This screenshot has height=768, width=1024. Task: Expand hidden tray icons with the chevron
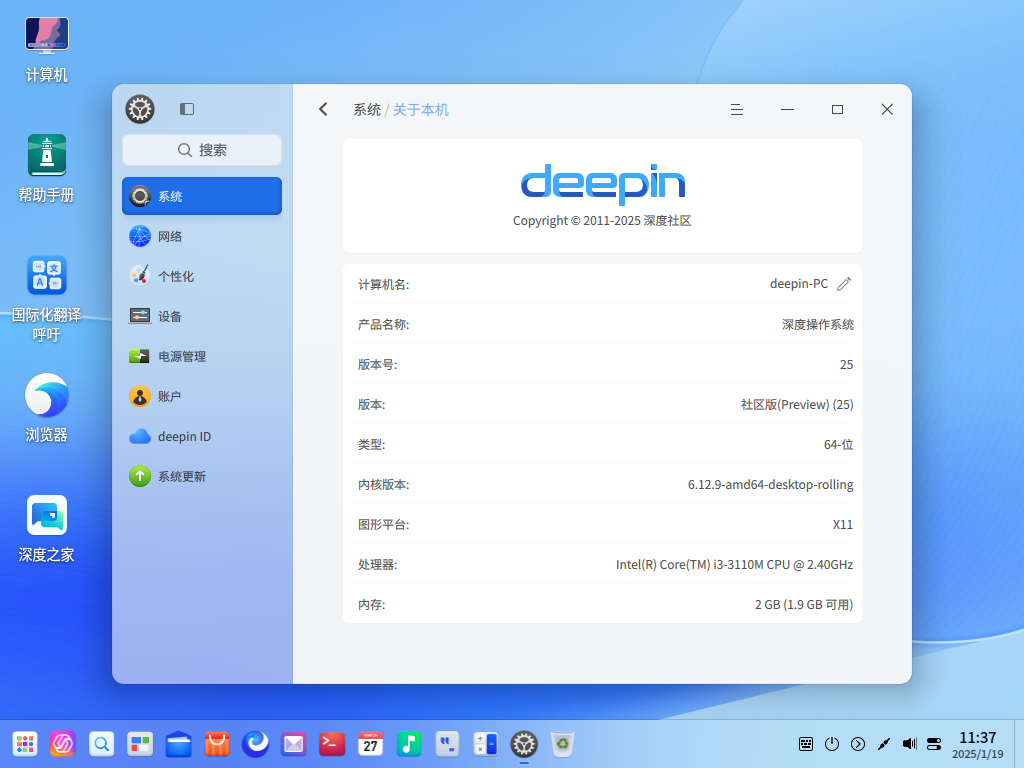click(858, 743)
